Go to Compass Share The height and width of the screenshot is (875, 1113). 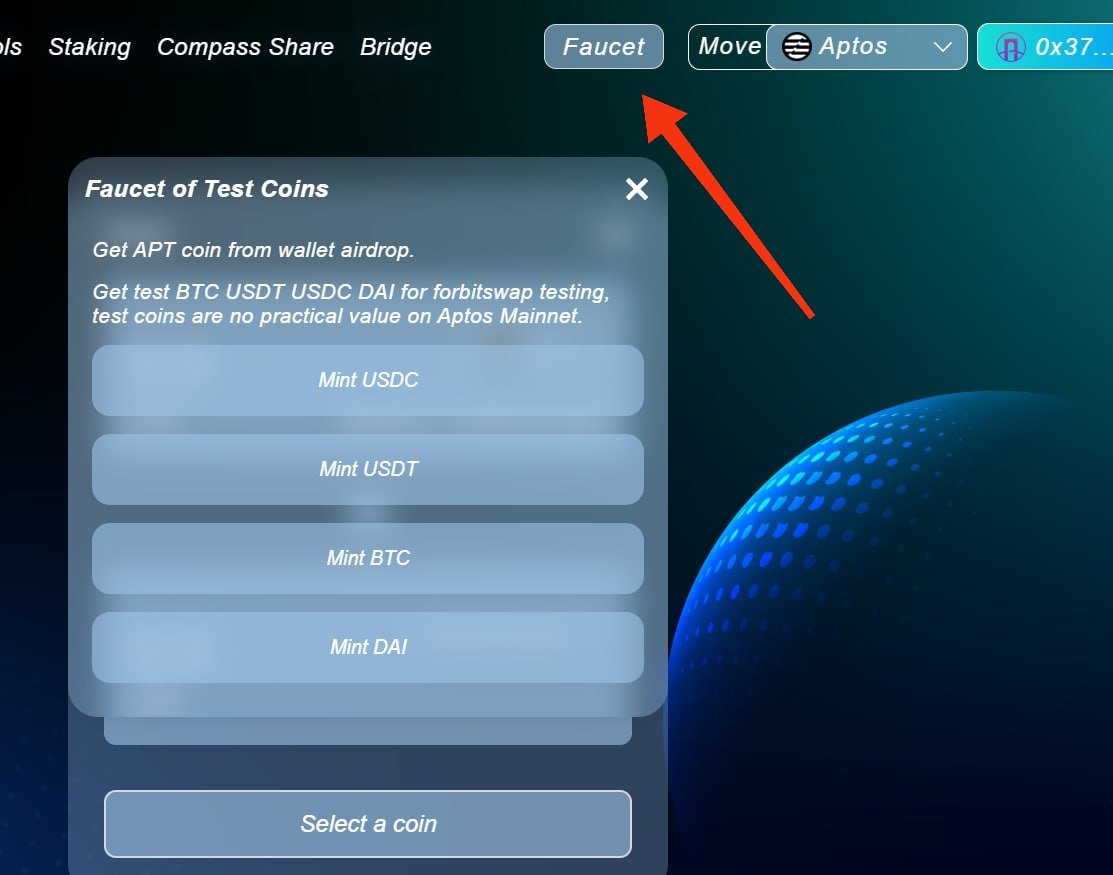tap(245, 47)
